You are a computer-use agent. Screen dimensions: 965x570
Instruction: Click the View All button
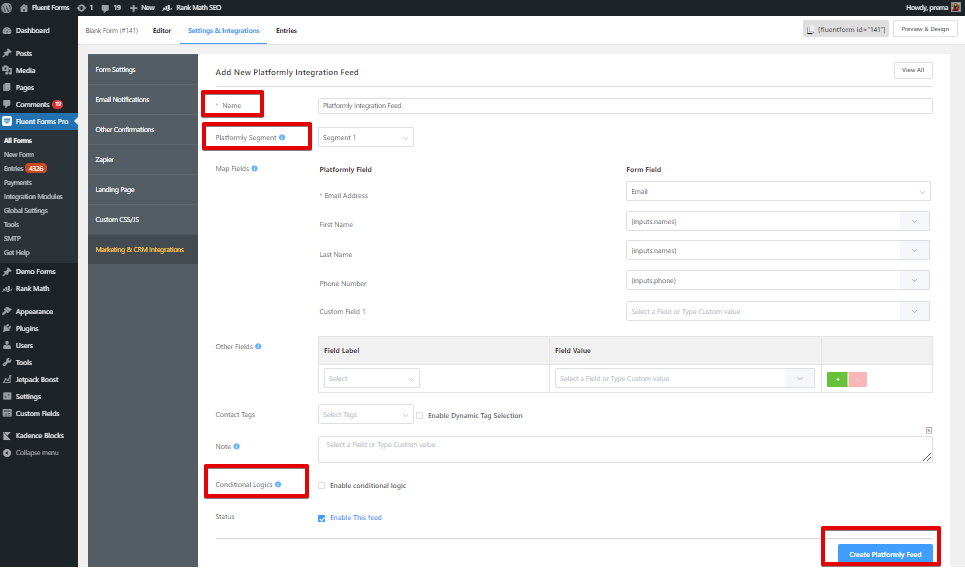913,70
